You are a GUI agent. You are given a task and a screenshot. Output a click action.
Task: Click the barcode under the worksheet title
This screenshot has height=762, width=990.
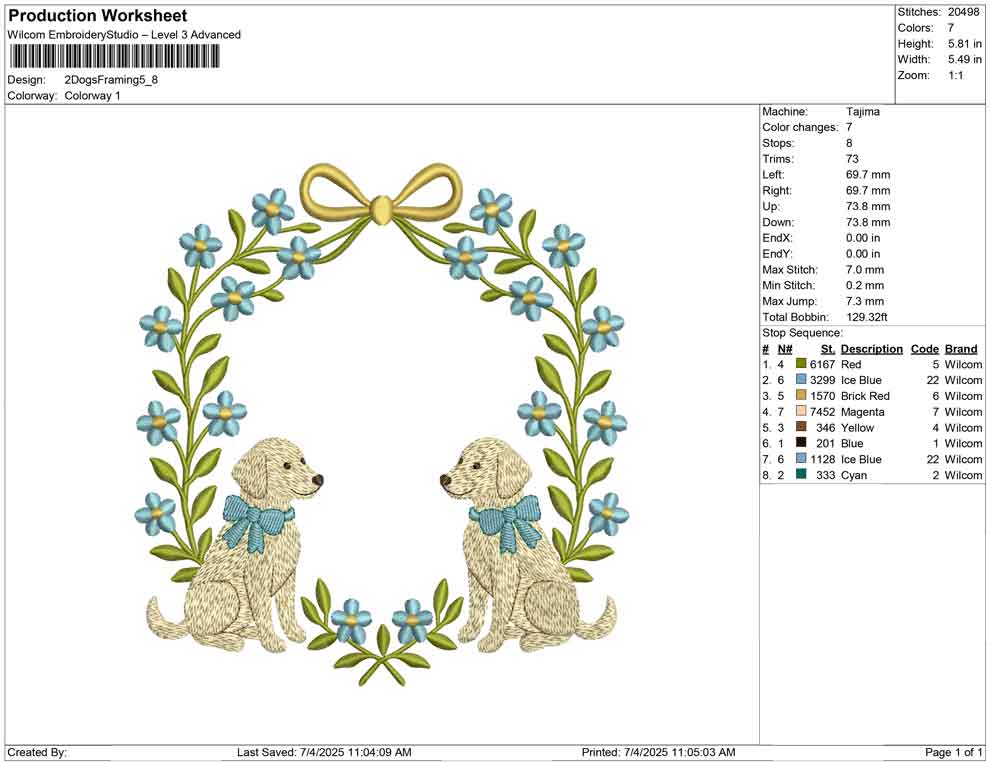115,57
